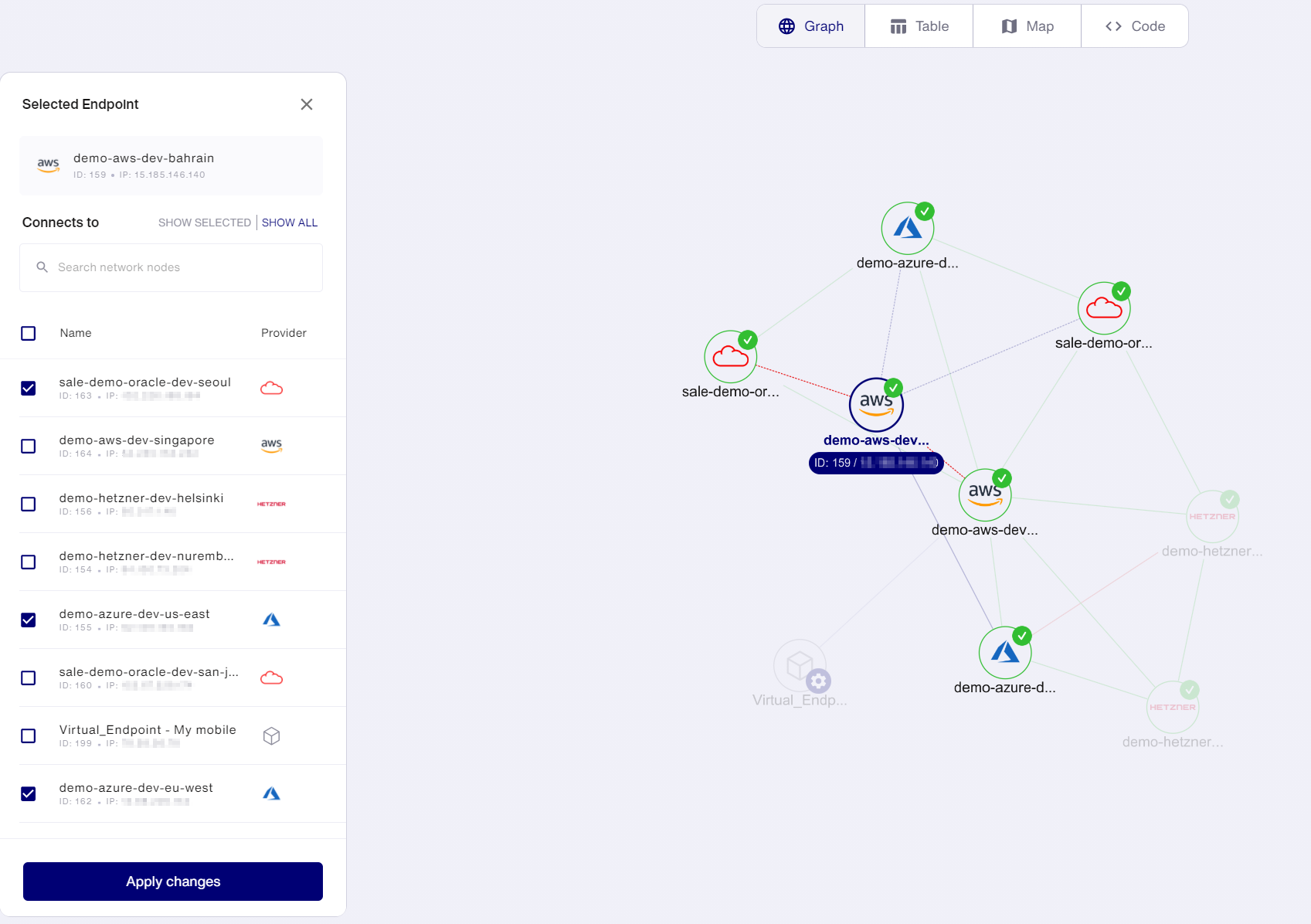1311x924 pixels.
Task: Check the Virtual_Endpoint - My mobile checkbox
Action: pyautogui.click(x=29, y=735)
